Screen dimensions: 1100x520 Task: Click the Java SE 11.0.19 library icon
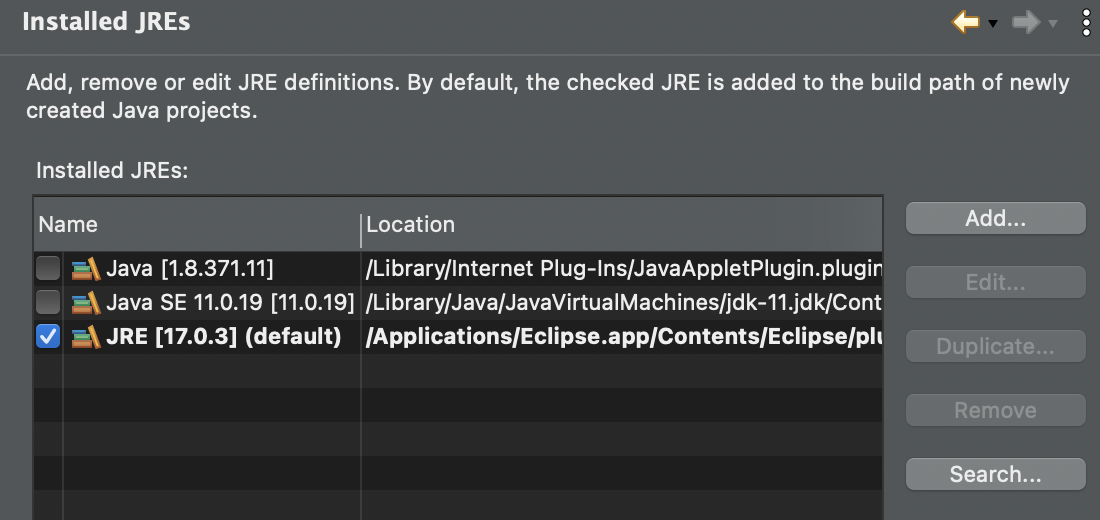(86, 302)
